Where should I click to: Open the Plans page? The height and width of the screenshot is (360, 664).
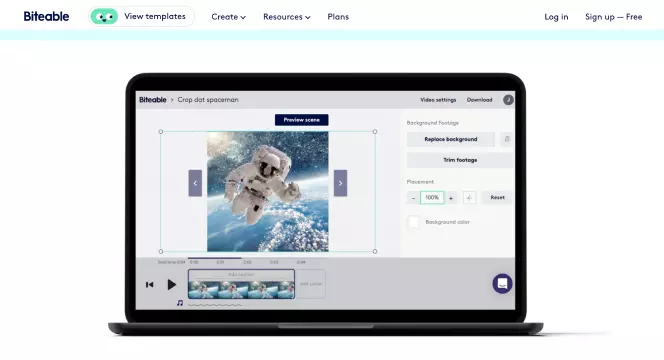[338, 17]
